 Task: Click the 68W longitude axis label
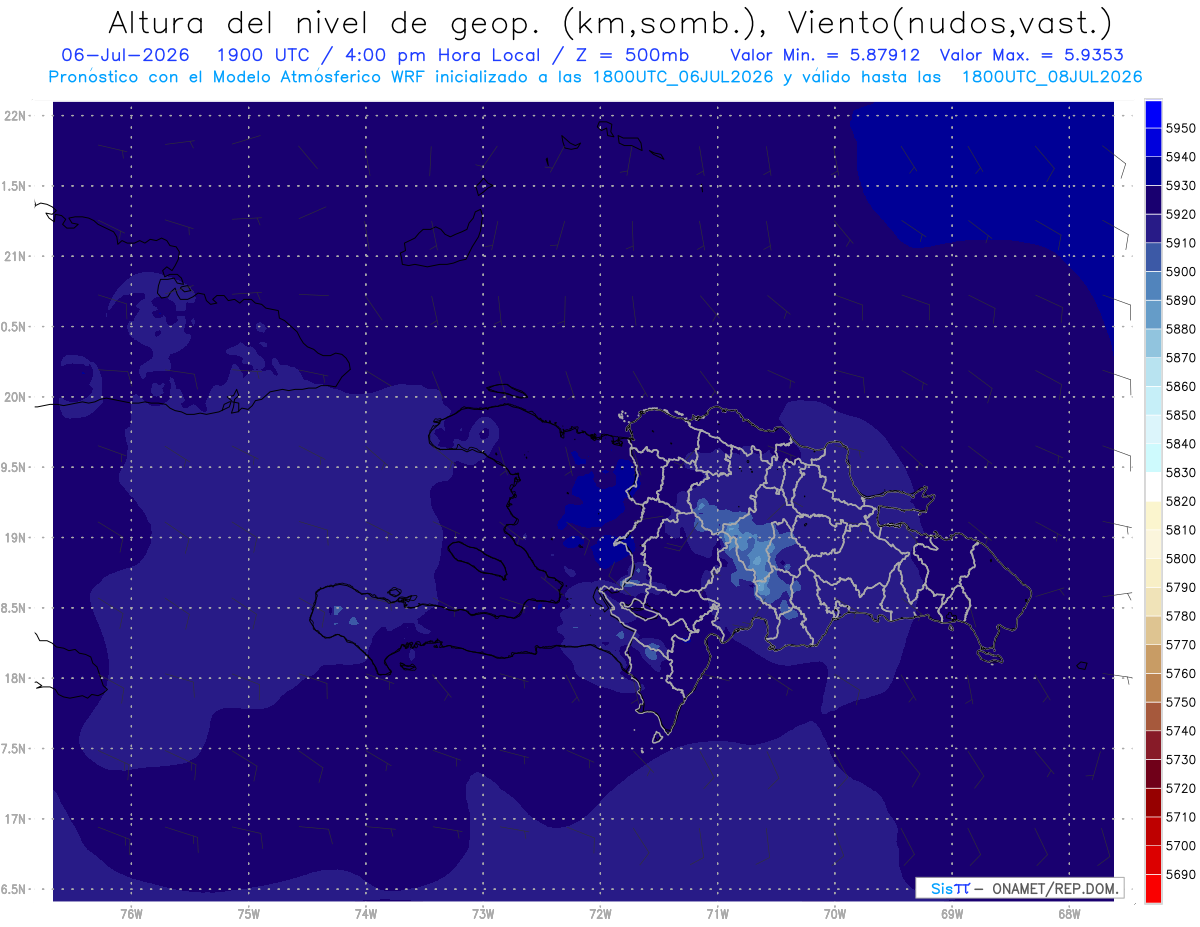click(1069, 913)
